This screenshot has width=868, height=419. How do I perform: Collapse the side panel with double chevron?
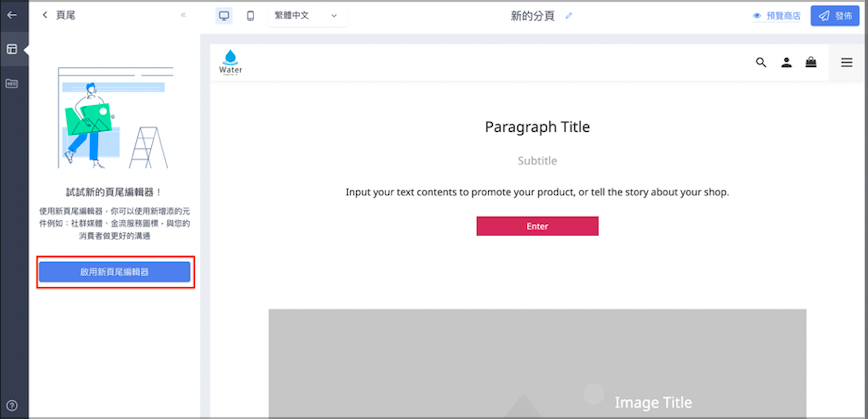(183, 15)
